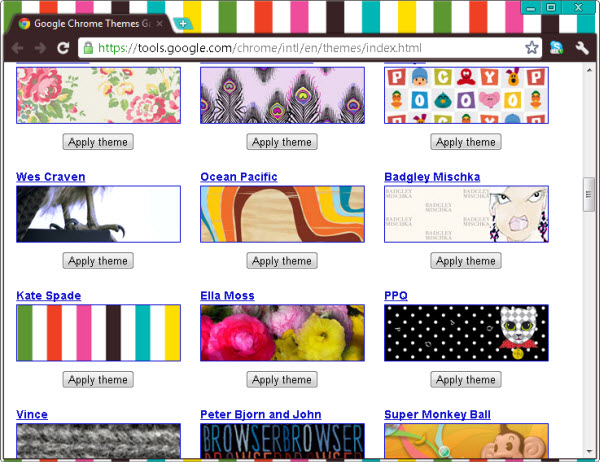Viewport: 600px width, 462px height.
Task: Click the address bar URL field
Action: click(x=300, y=47)
